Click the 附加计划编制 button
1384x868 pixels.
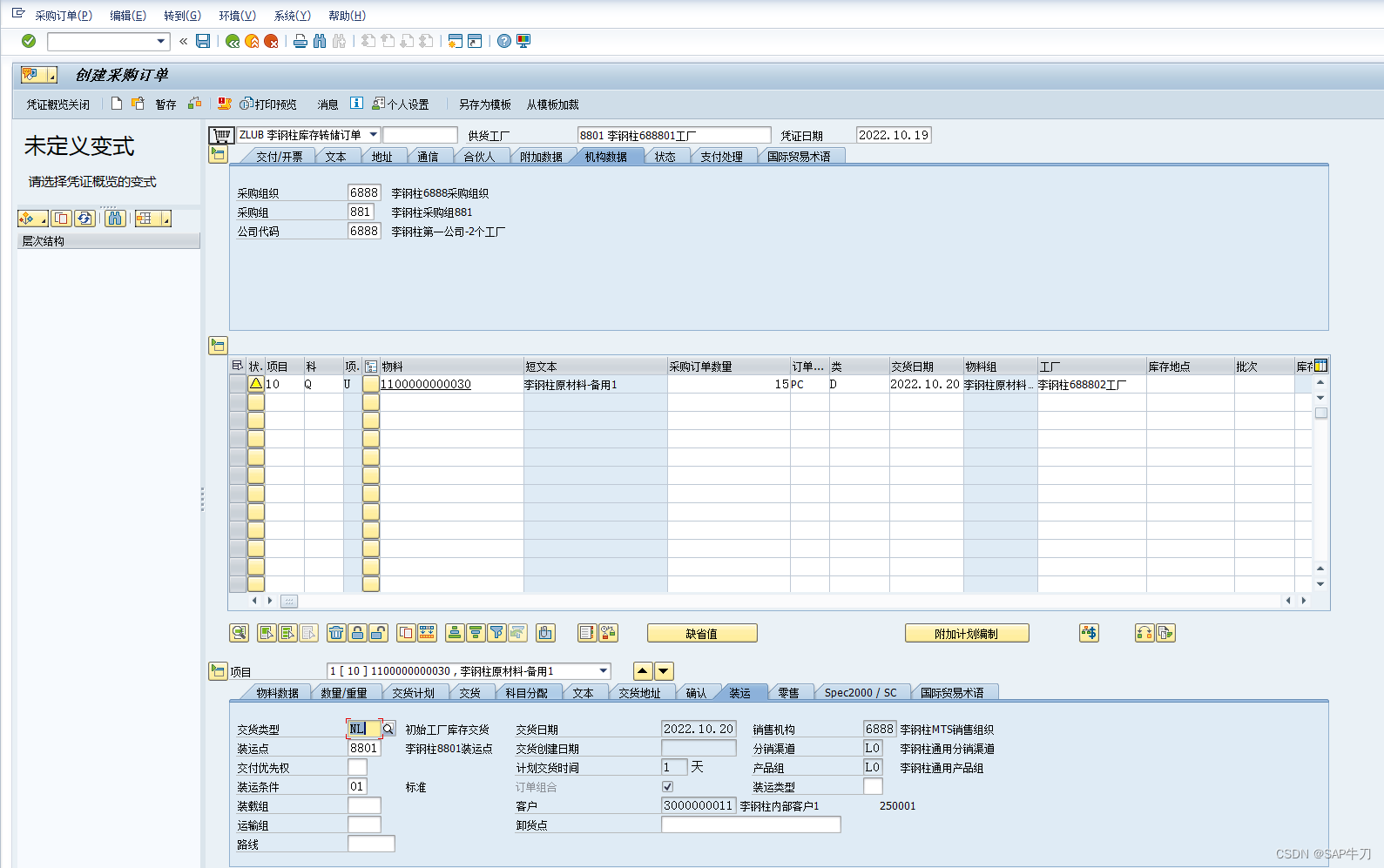967,634
